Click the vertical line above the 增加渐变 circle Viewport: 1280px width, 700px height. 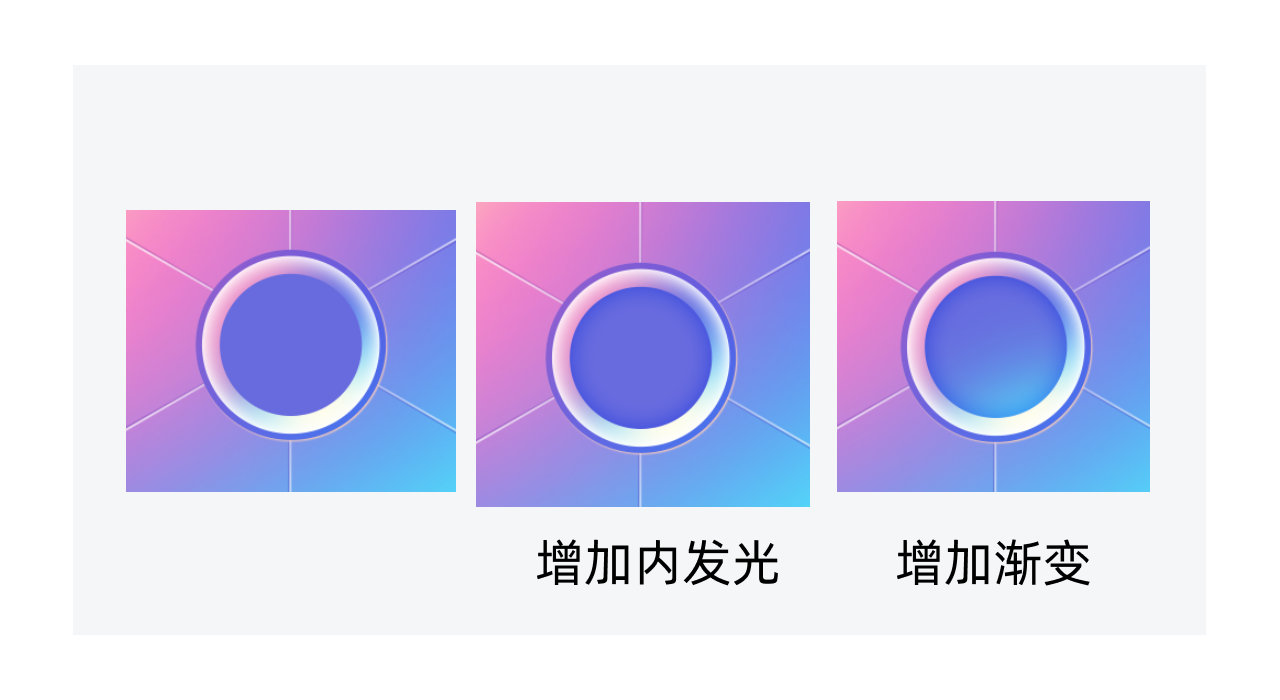[x=995, y=227]
